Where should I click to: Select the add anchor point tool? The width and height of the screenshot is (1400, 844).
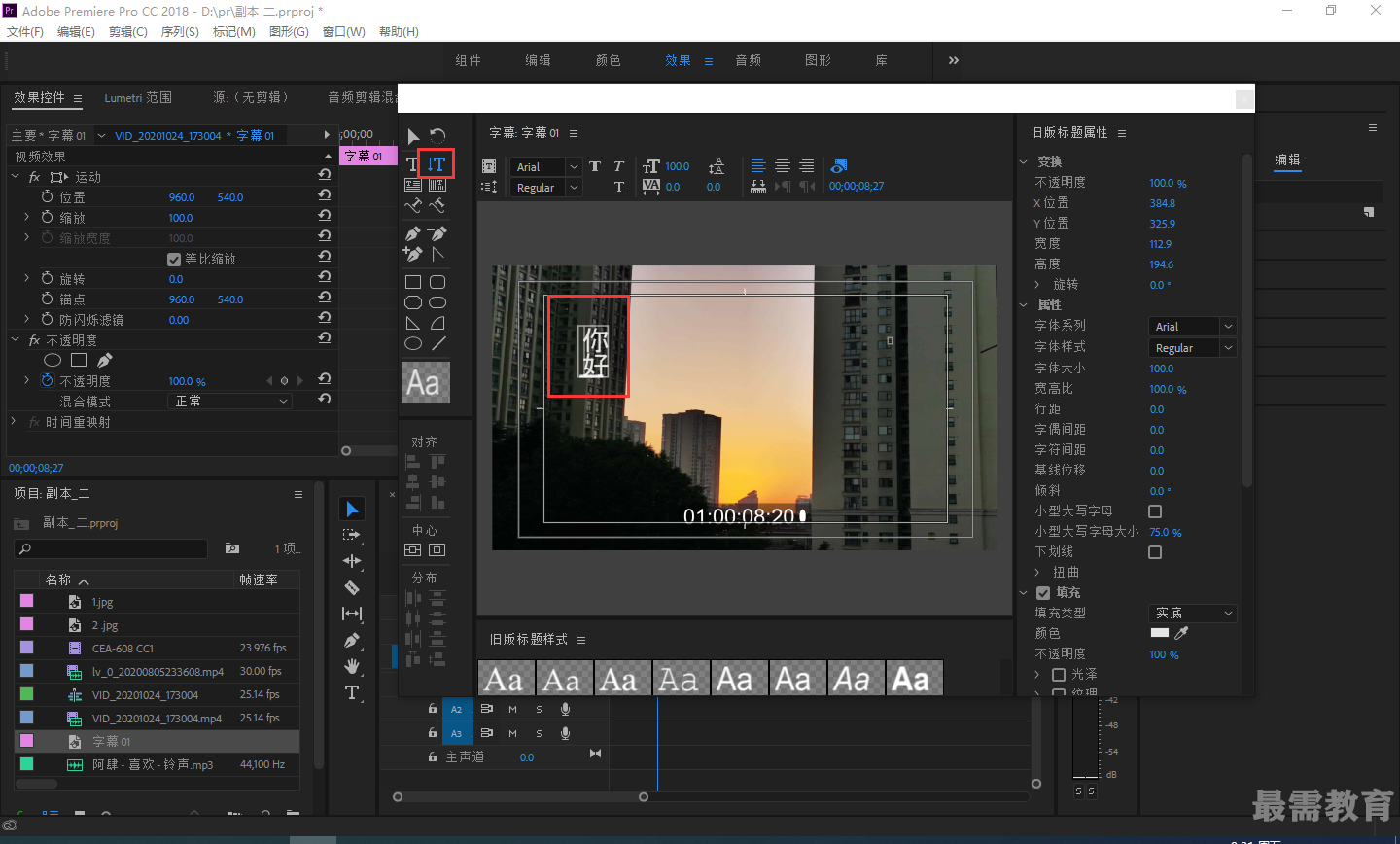413,254
